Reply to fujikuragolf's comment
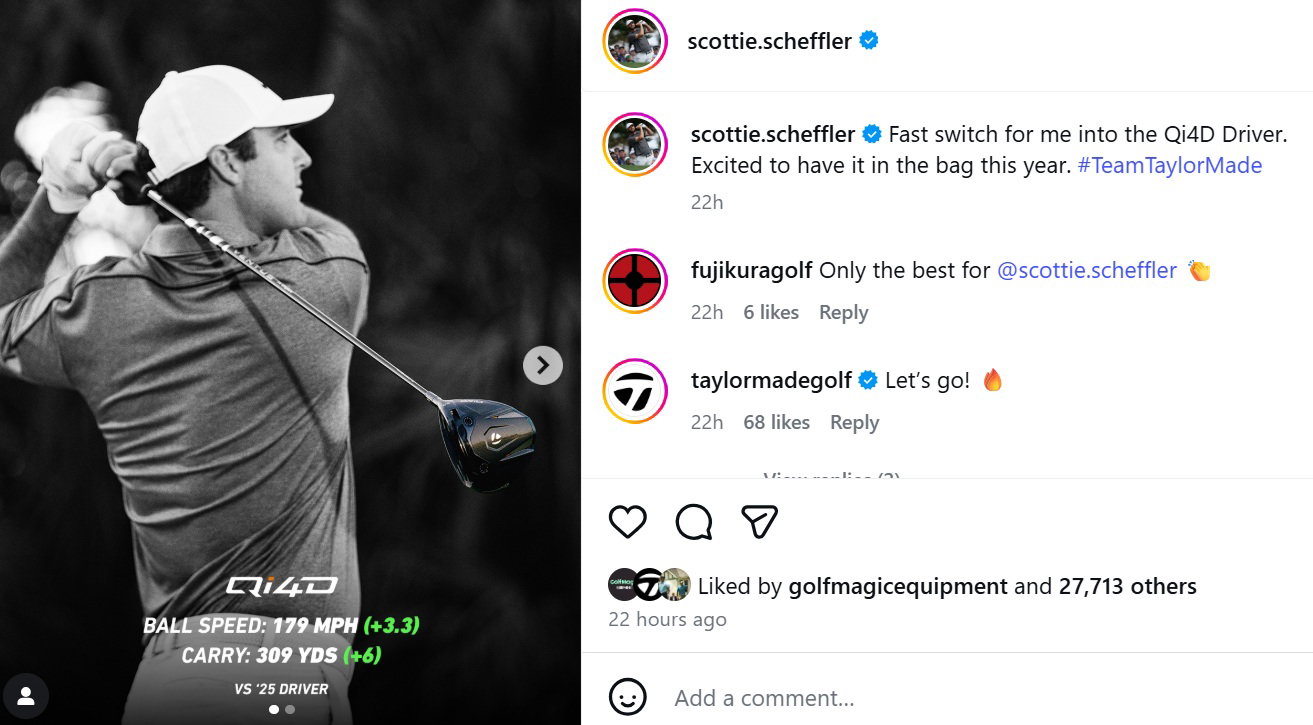 pyautogui.click(x=843, y=313)
